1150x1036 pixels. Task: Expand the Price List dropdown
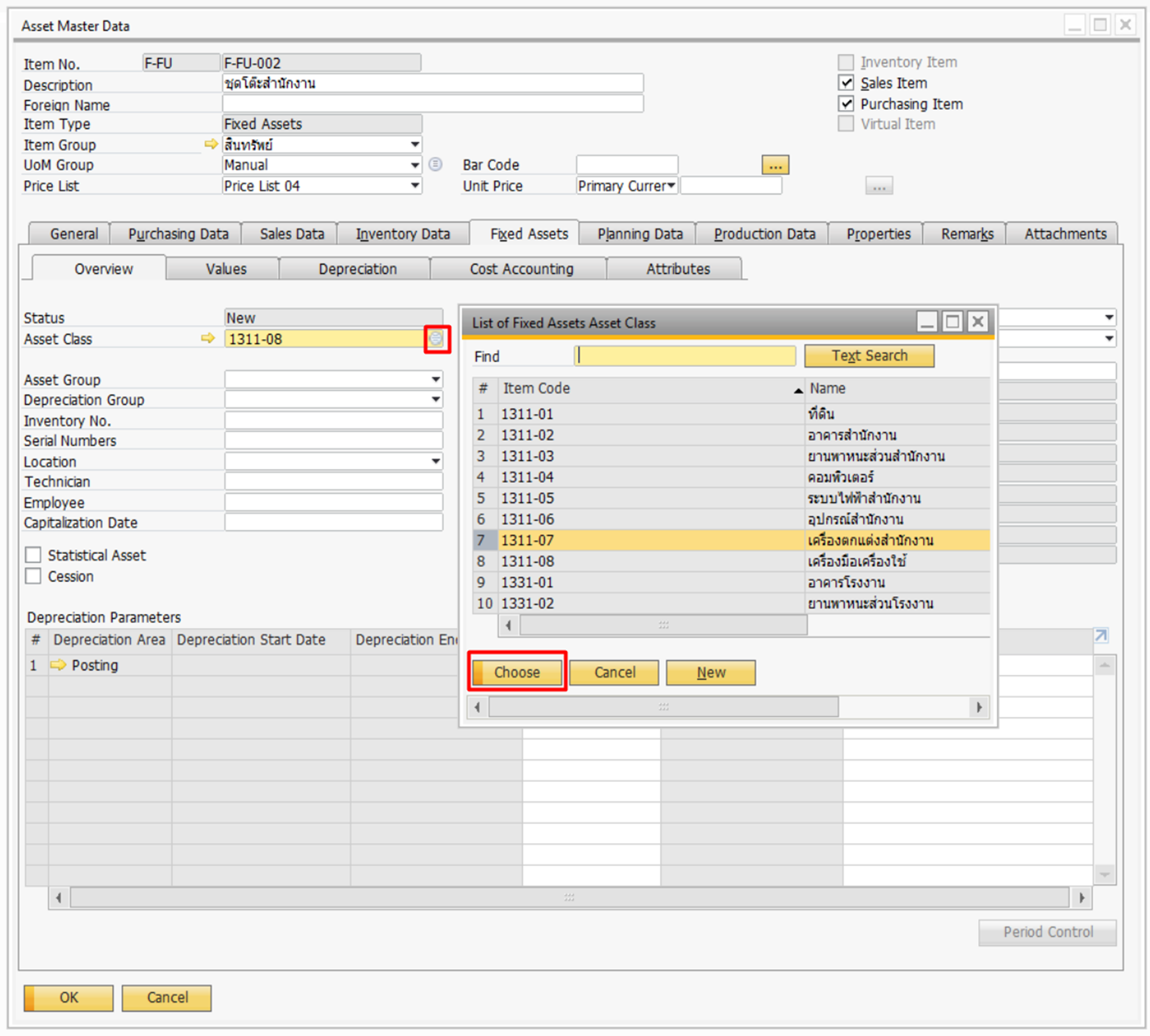(x=414, y=186)
